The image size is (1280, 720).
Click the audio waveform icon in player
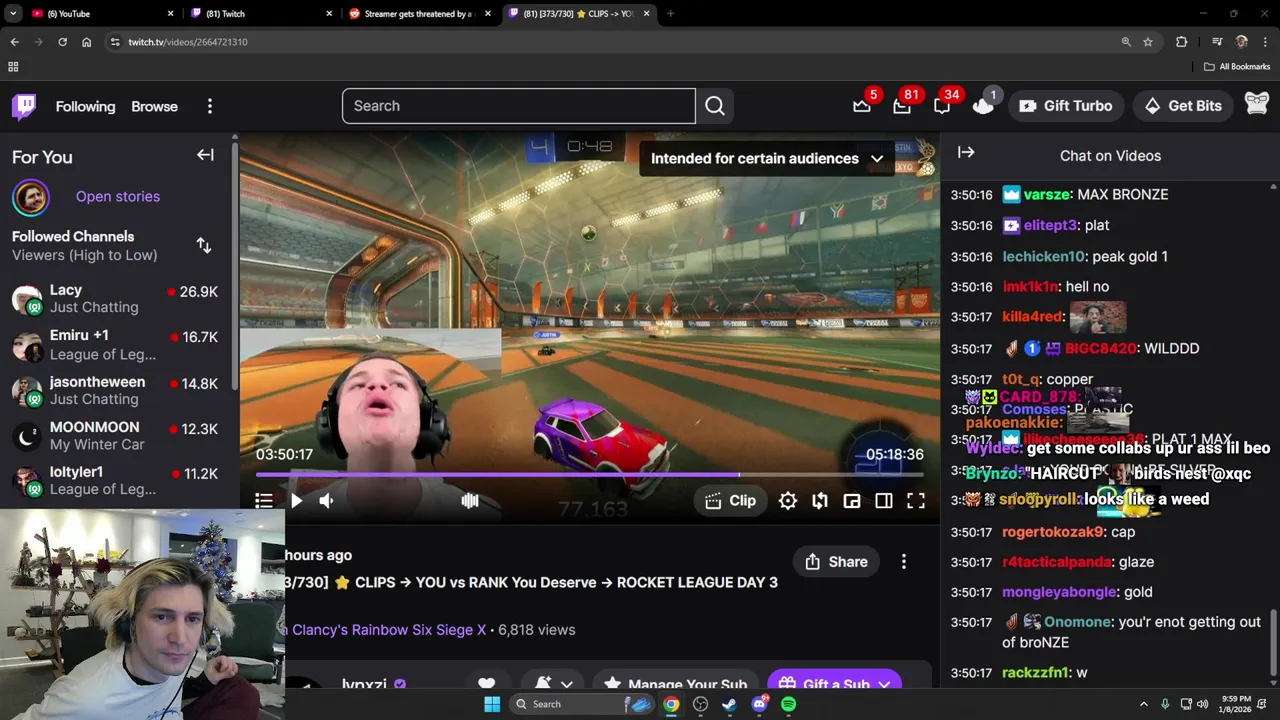click(x=470, y=501)
